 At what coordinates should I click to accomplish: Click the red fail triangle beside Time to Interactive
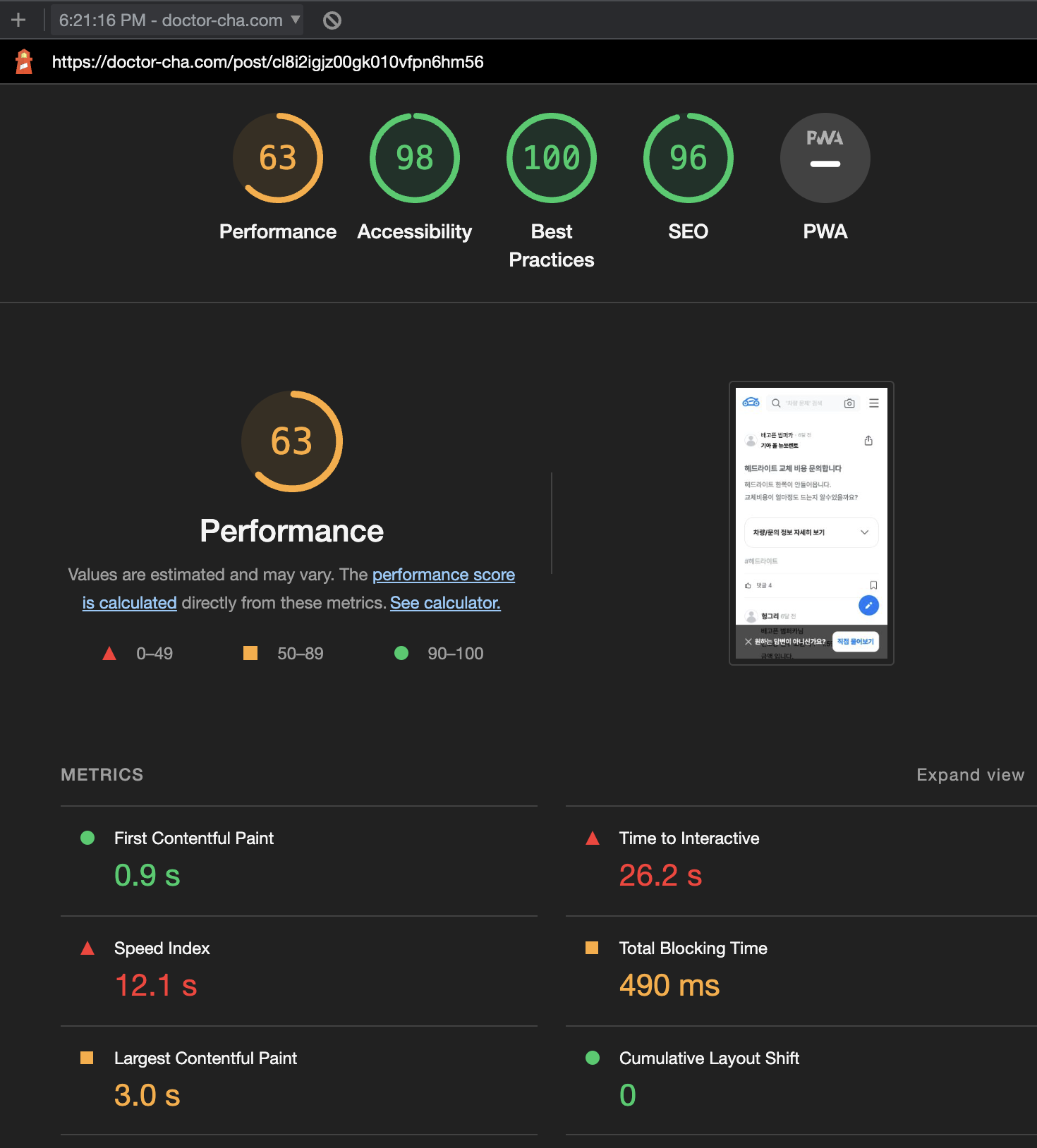click(x=593, y=838)
